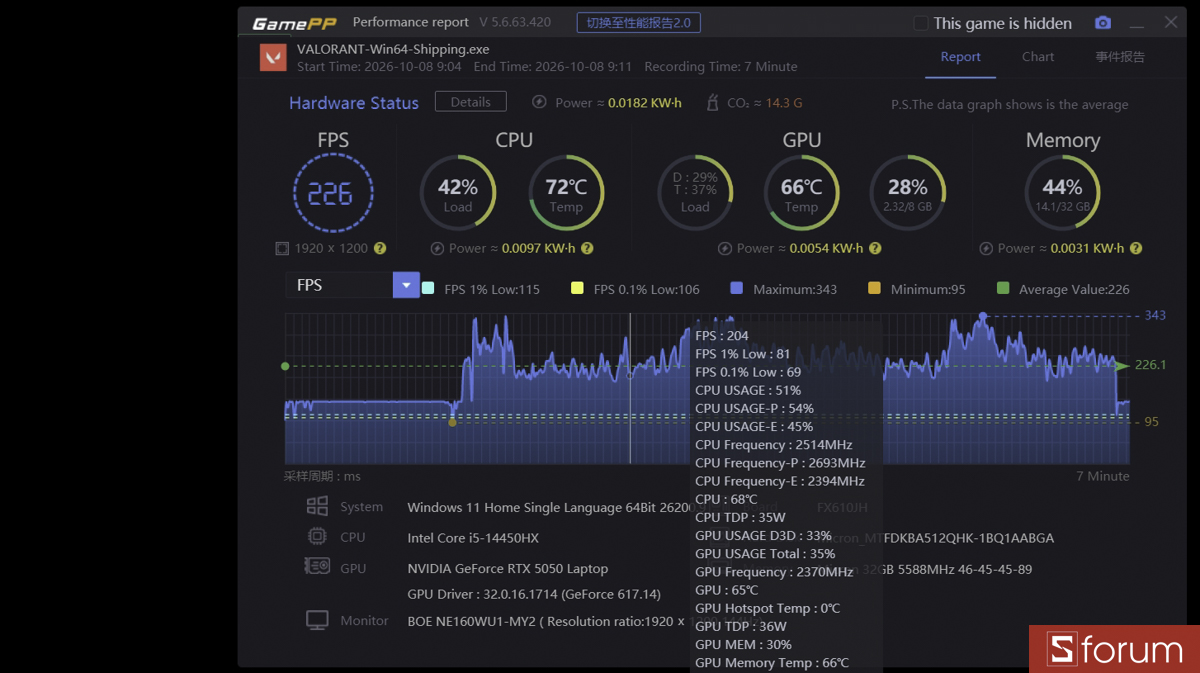Viewport: 1200px width, 673px height.
Task: Click the green average line start marker
Action: [285, 366]
